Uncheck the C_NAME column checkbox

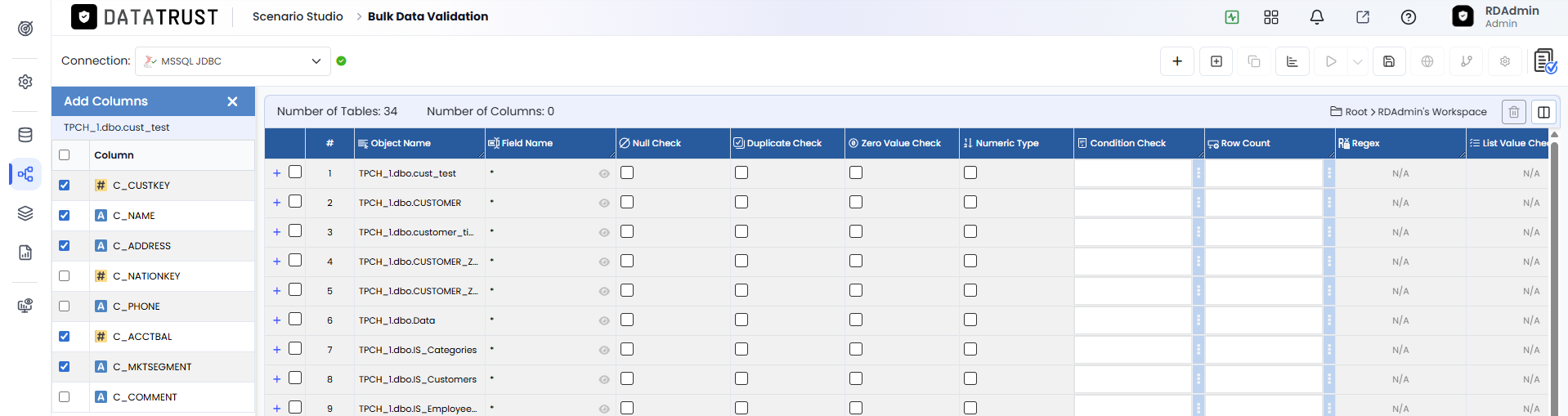click(x=65, y=216)
